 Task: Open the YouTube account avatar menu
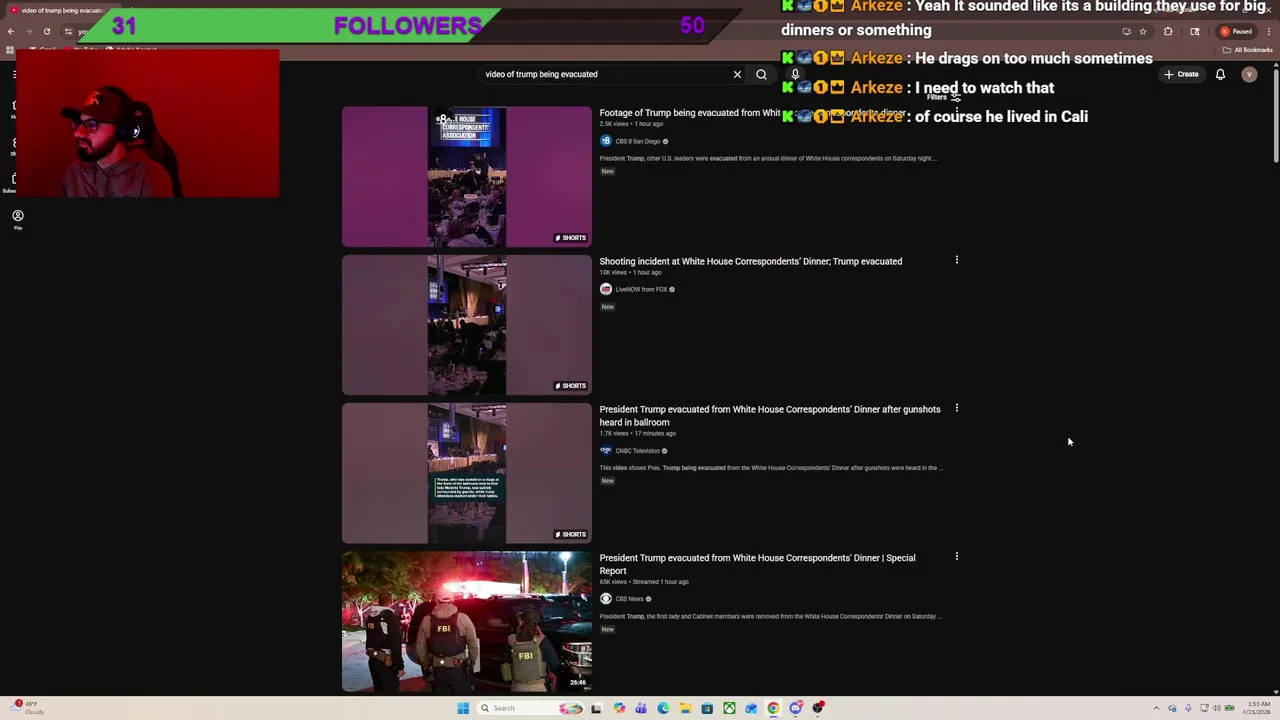1249,74
